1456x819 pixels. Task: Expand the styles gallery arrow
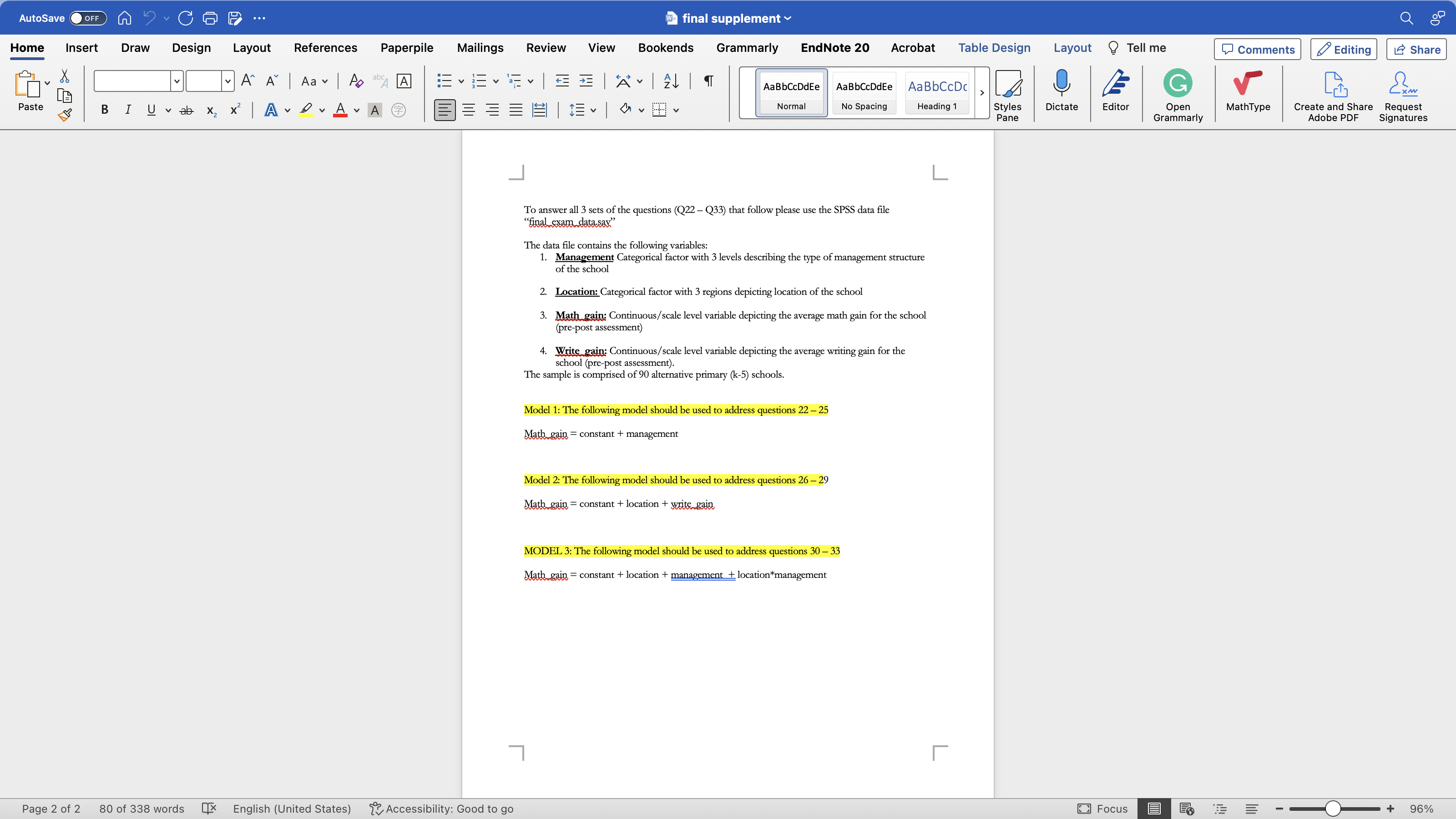pos(982,93)
